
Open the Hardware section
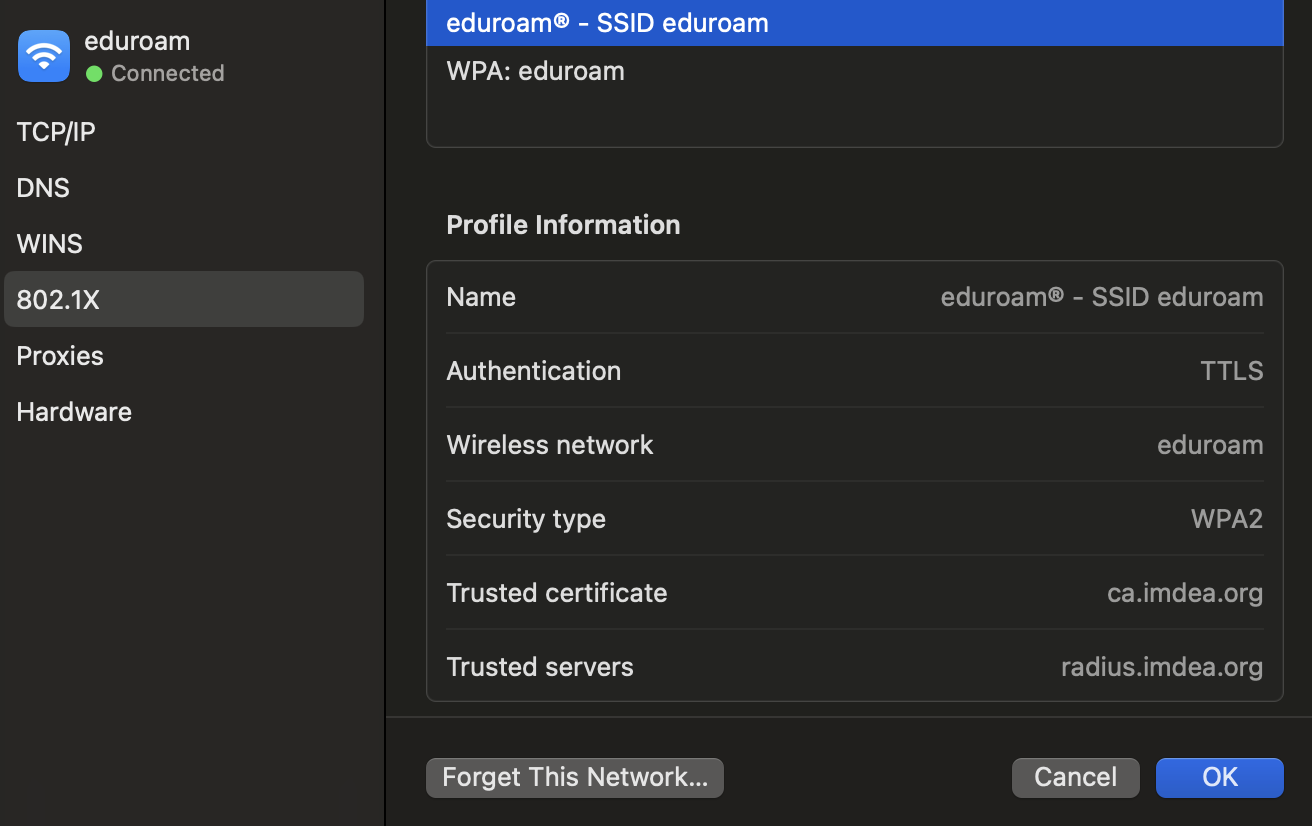coord(184,412)
